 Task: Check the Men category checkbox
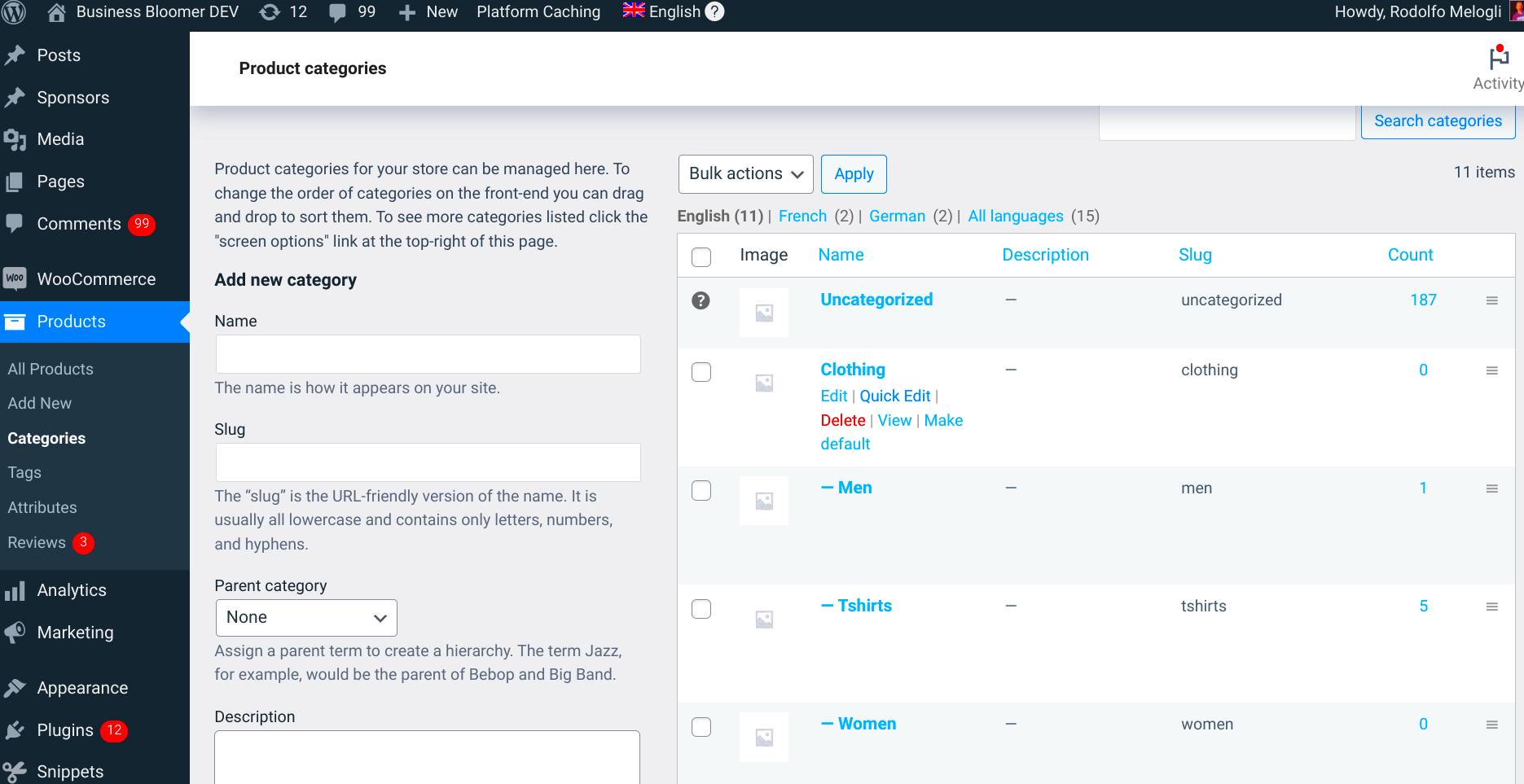[701, 490]
